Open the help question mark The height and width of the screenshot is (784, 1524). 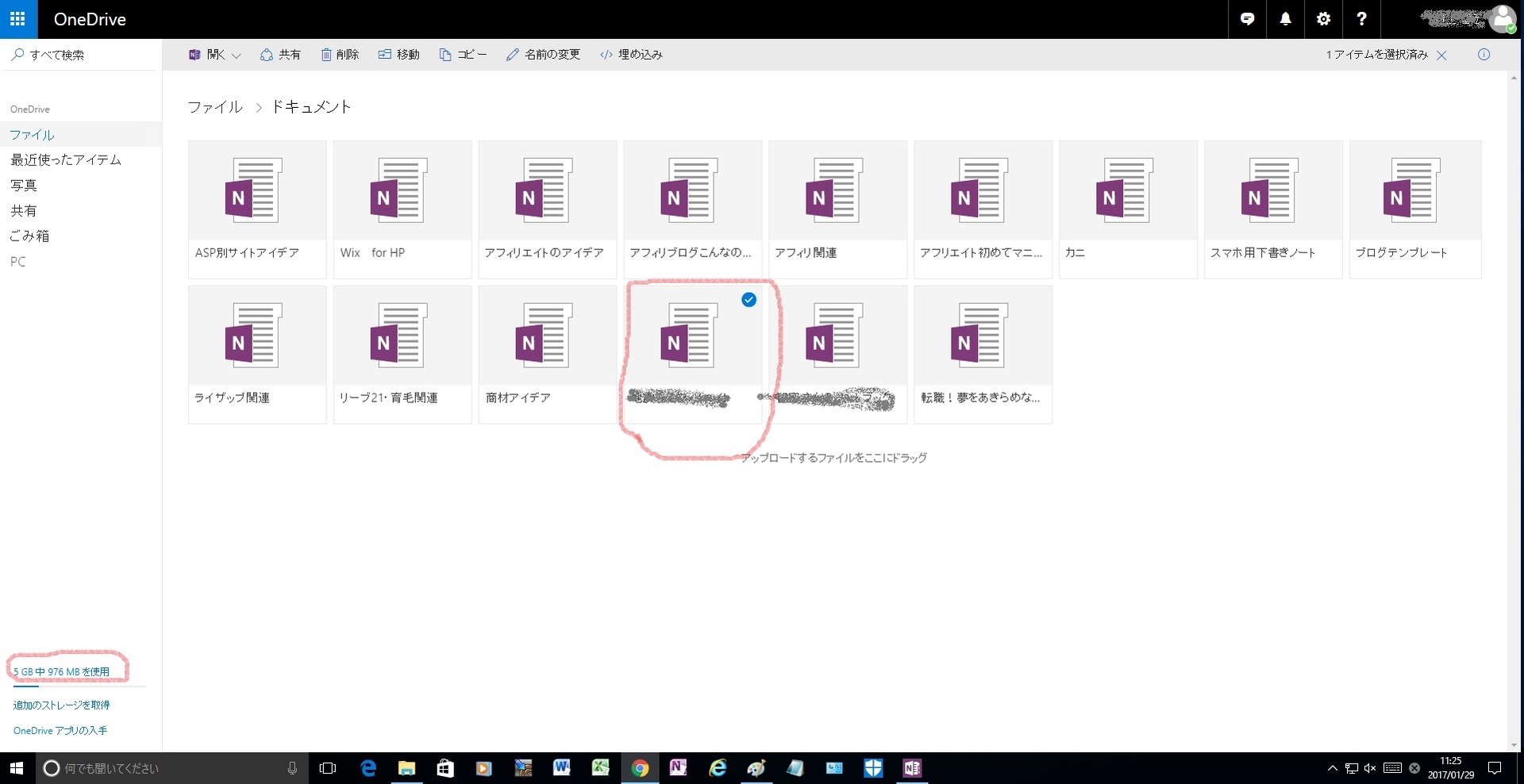tap(1361, 19)
